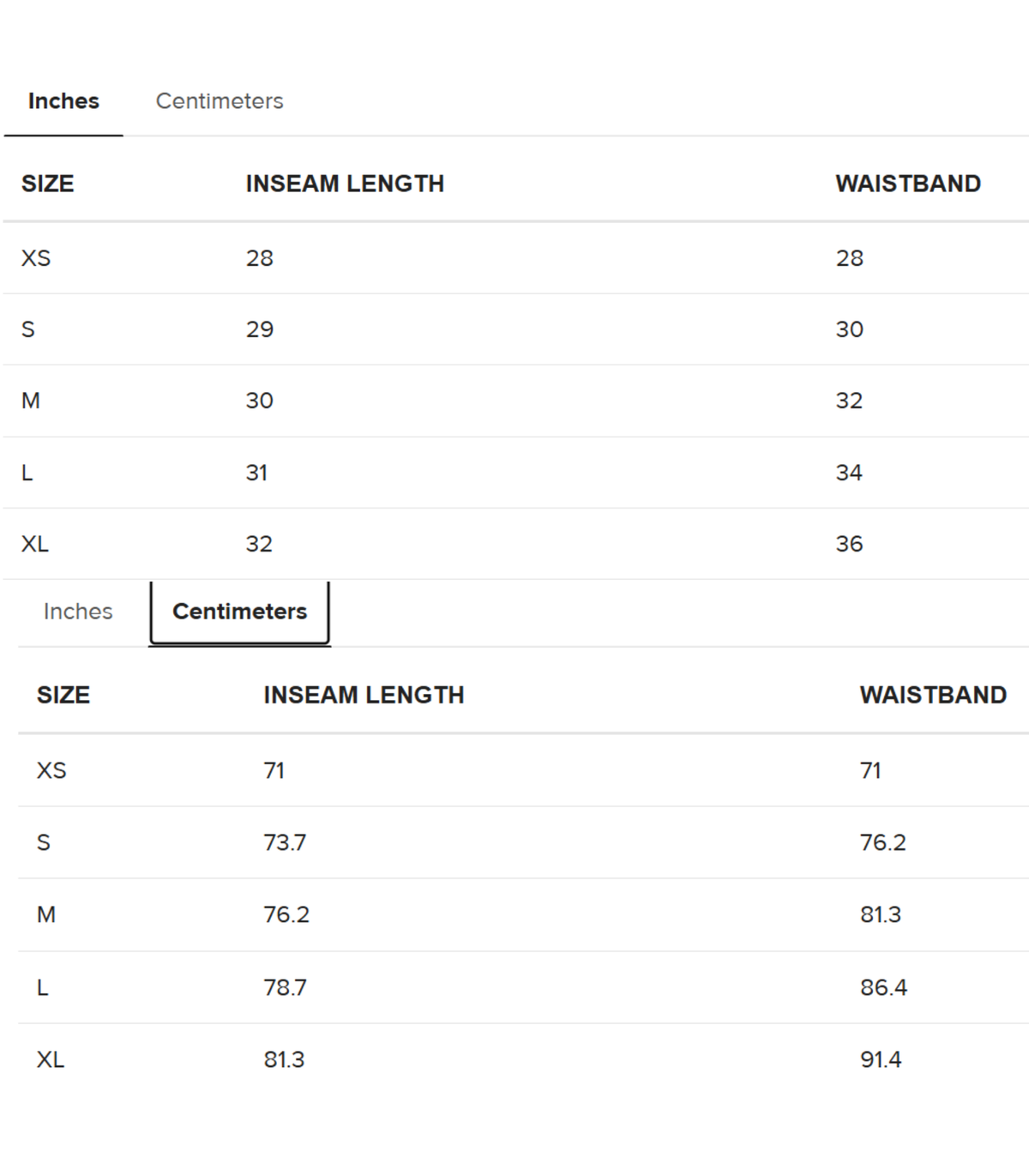Select the XS row in inches table
1029x1176 pixels.
[516, 258]
